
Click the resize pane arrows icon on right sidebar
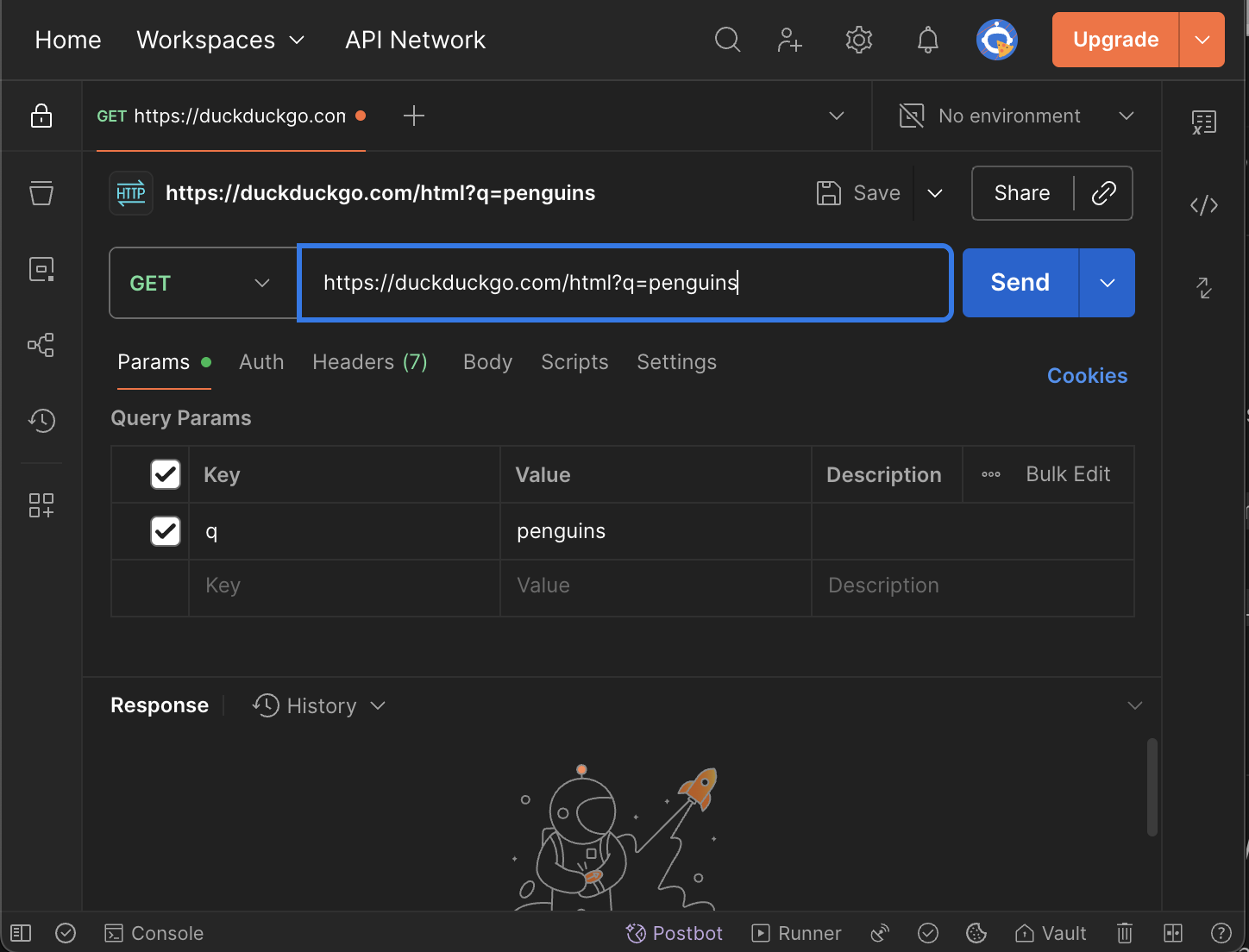pos(1204,288)
